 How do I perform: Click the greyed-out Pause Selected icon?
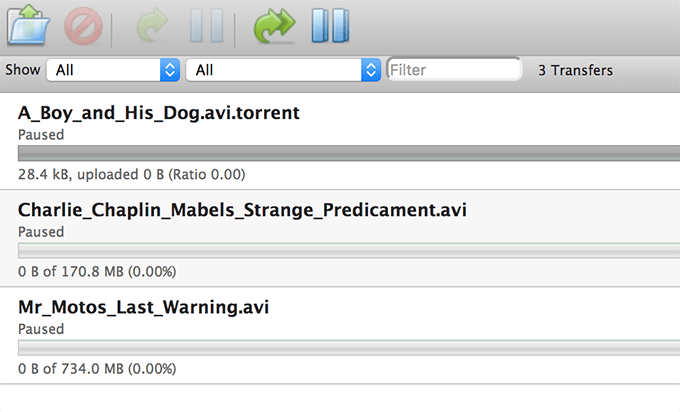(x=207, y=26)
